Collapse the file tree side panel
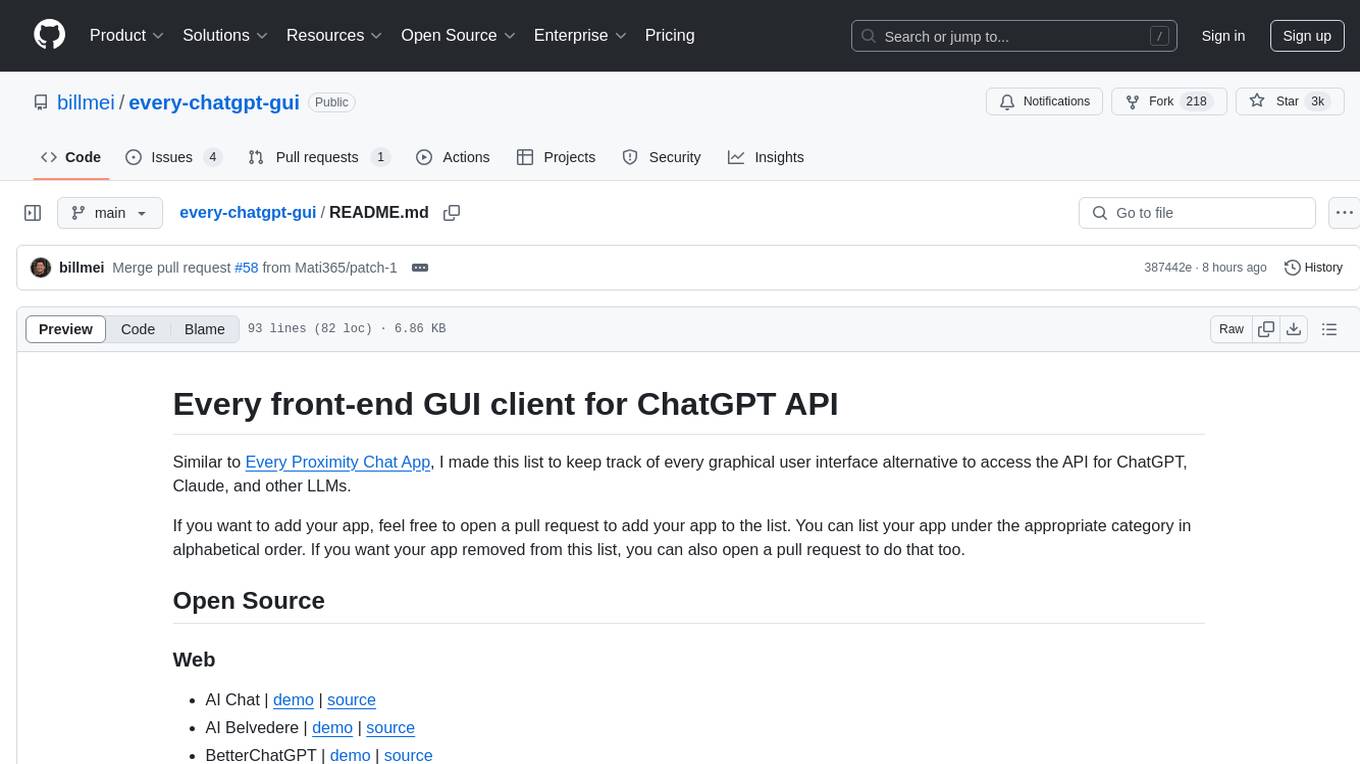Screen dimensions: 1360x764 [x=33, y=213]
